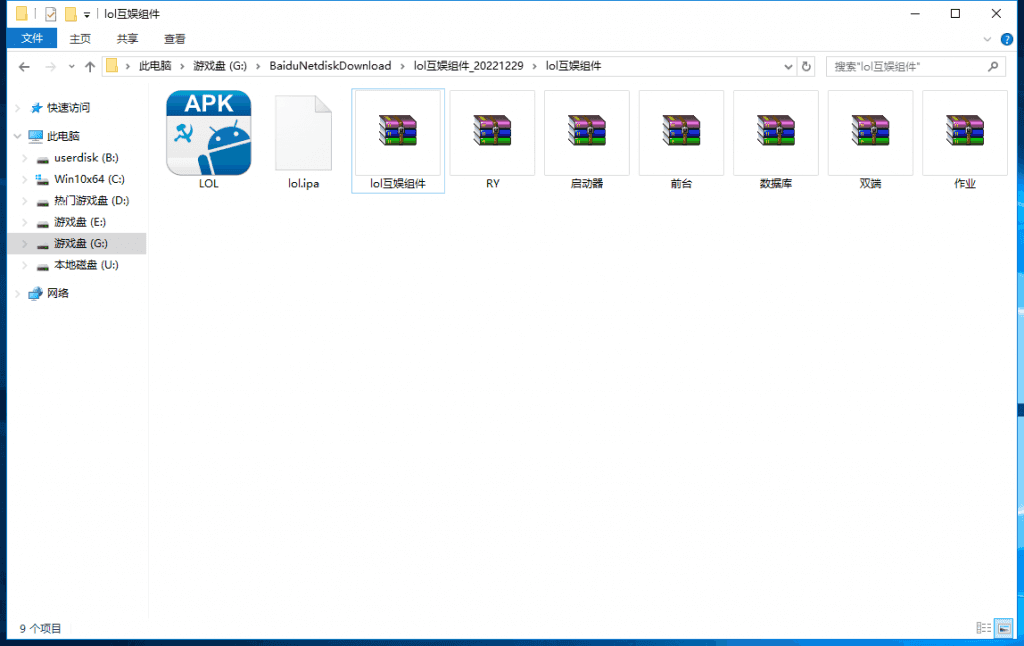The image size is (1024, 646).
Task: Click the title bar folder icon
Action: 22,14
